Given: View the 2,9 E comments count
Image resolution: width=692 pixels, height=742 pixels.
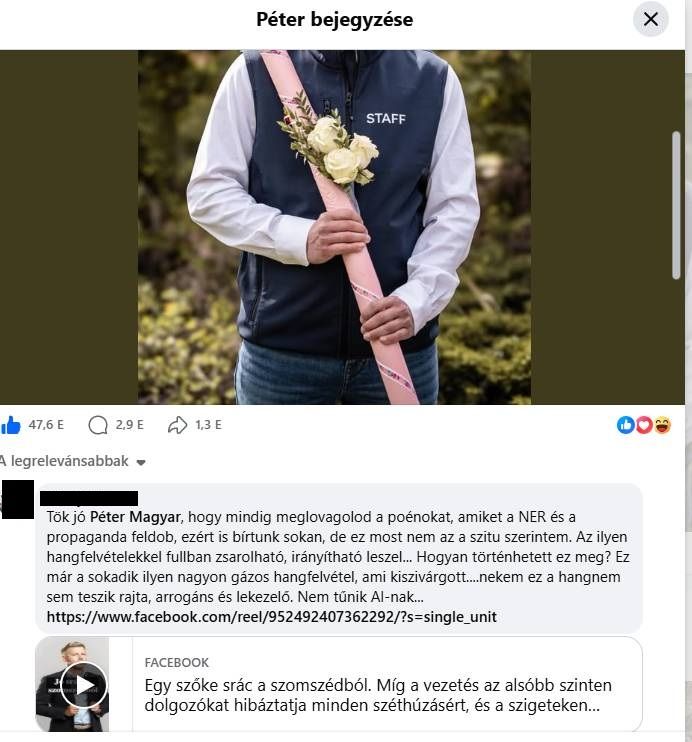Looking at the screenshot, I should click(x=129, y=425).
